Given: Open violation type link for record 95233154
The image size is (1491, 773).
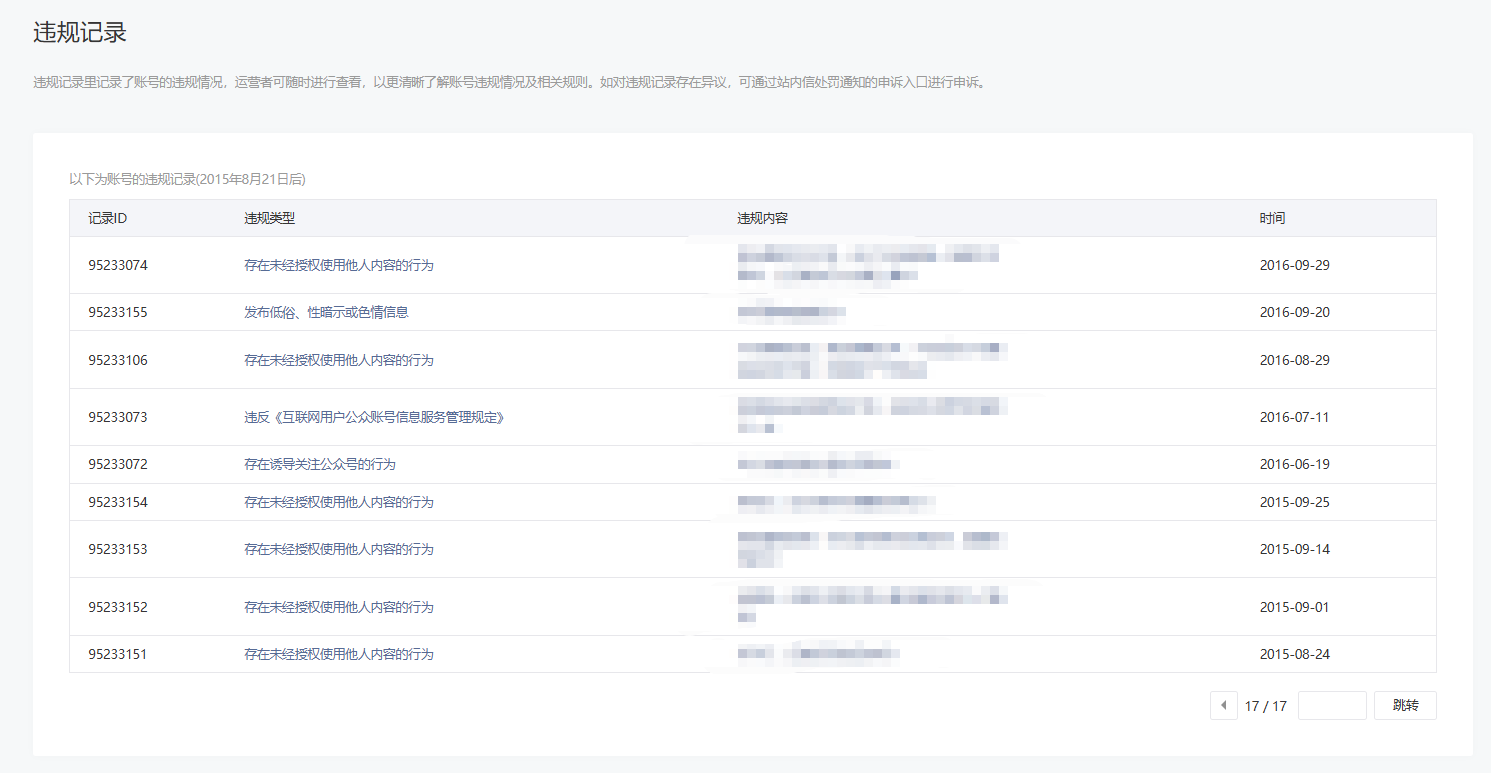Looking at the screenshot, I should point(339,502).
